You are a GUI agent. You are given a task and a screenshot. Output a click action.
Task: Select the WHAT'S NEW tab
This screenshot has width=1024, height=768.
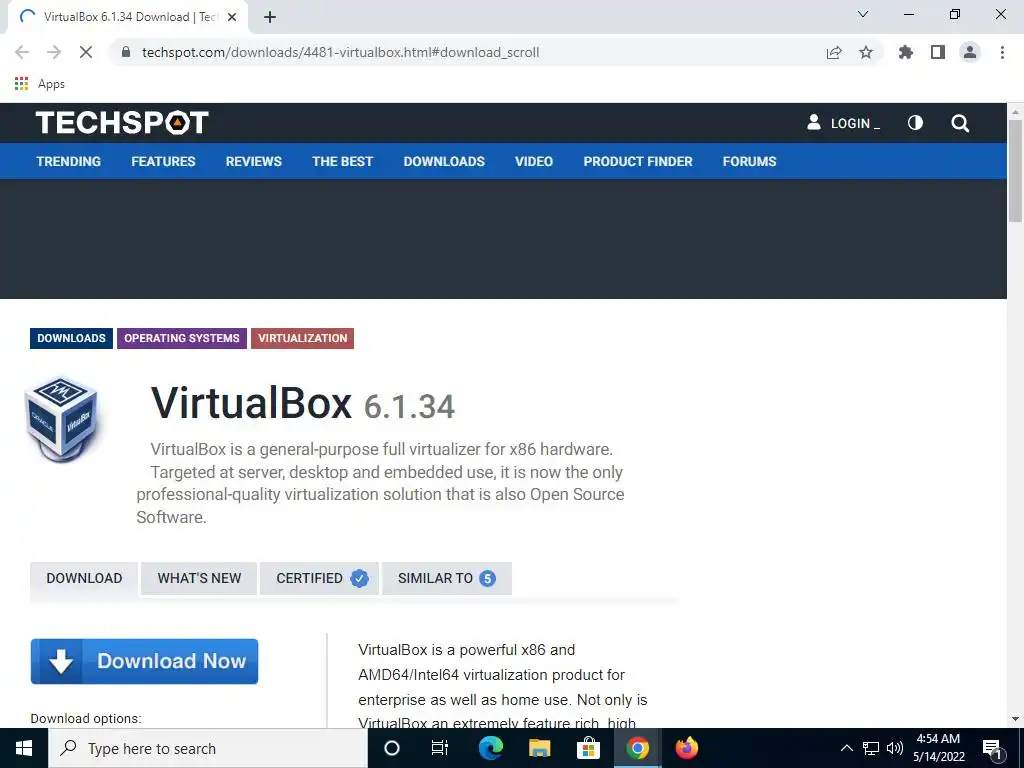(x=199, y=579)
